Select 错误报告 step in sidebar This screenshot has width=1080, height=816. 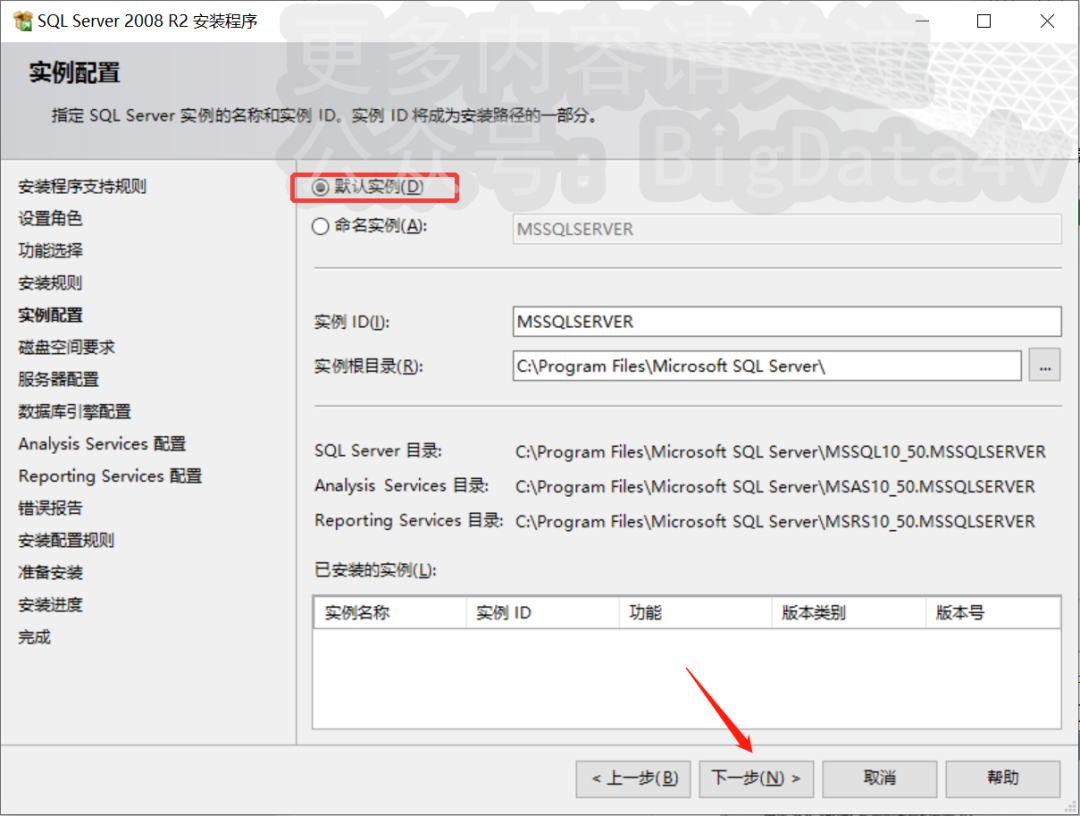point(50,508)
